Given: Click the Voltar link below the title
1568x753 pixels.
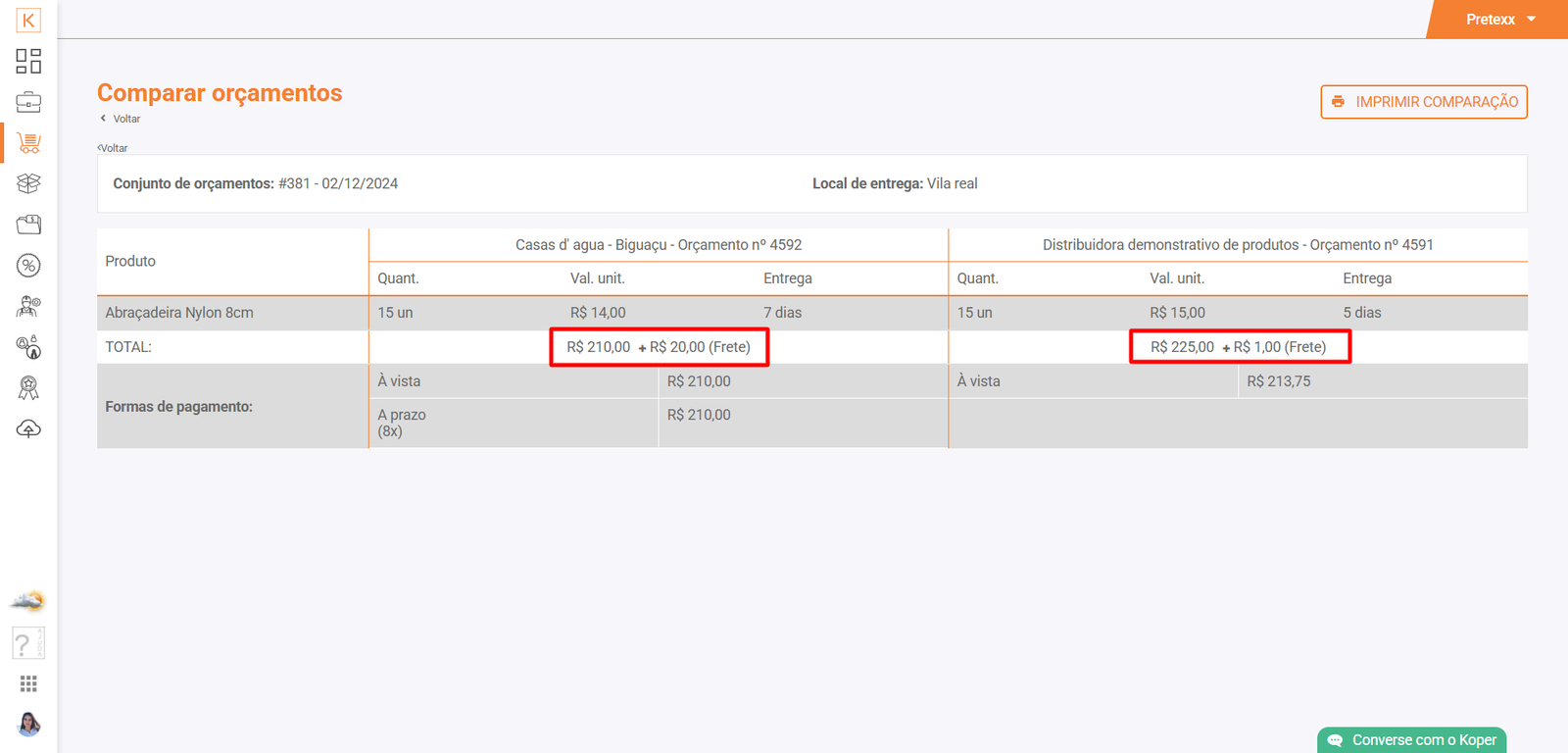Looking at the screenshot, I should [x=125, y=119].
